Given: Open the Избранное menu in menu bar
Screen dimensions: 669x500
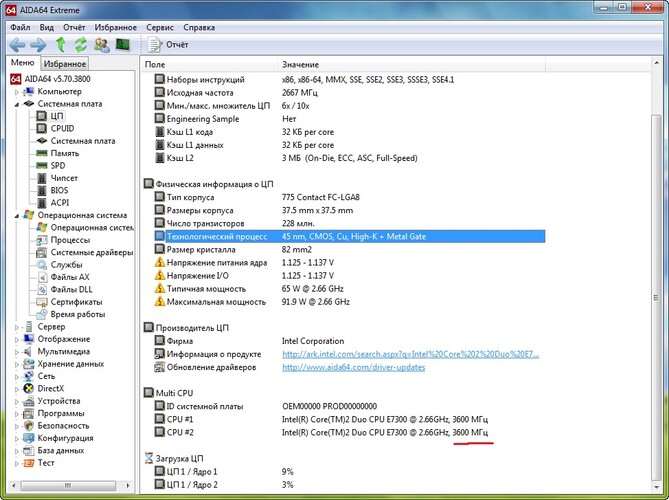Looking at the screenshot, I should [116, 27].
